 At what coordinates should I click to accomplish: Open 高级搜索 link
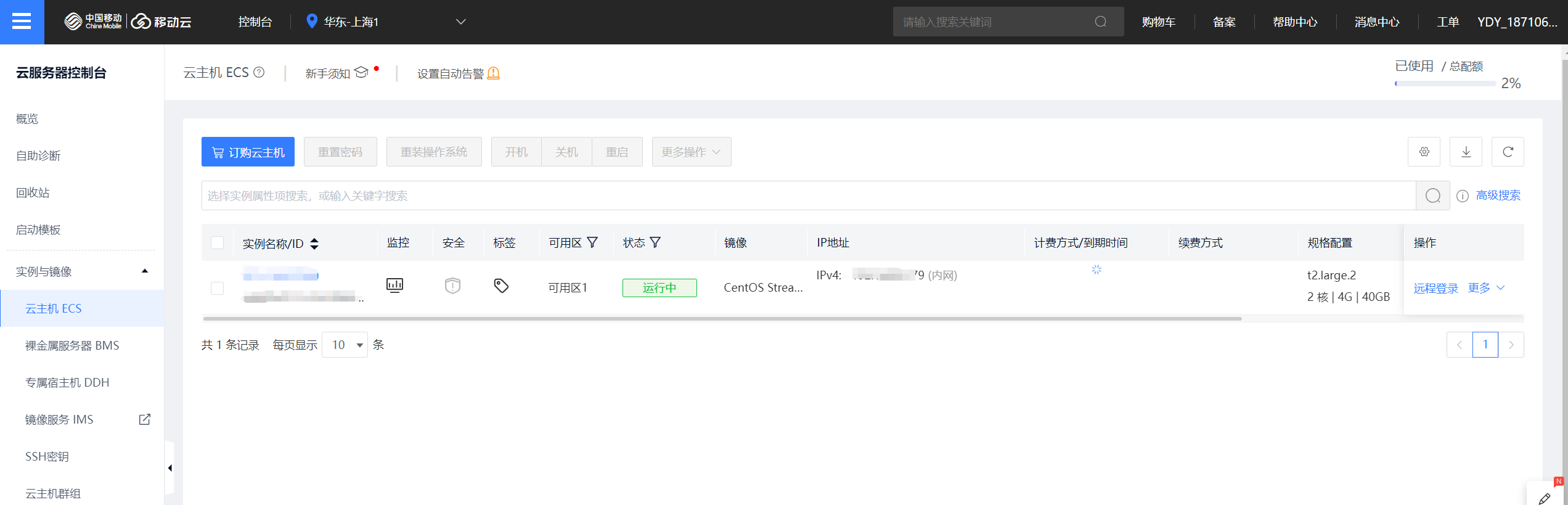[x=1498, y=195]
